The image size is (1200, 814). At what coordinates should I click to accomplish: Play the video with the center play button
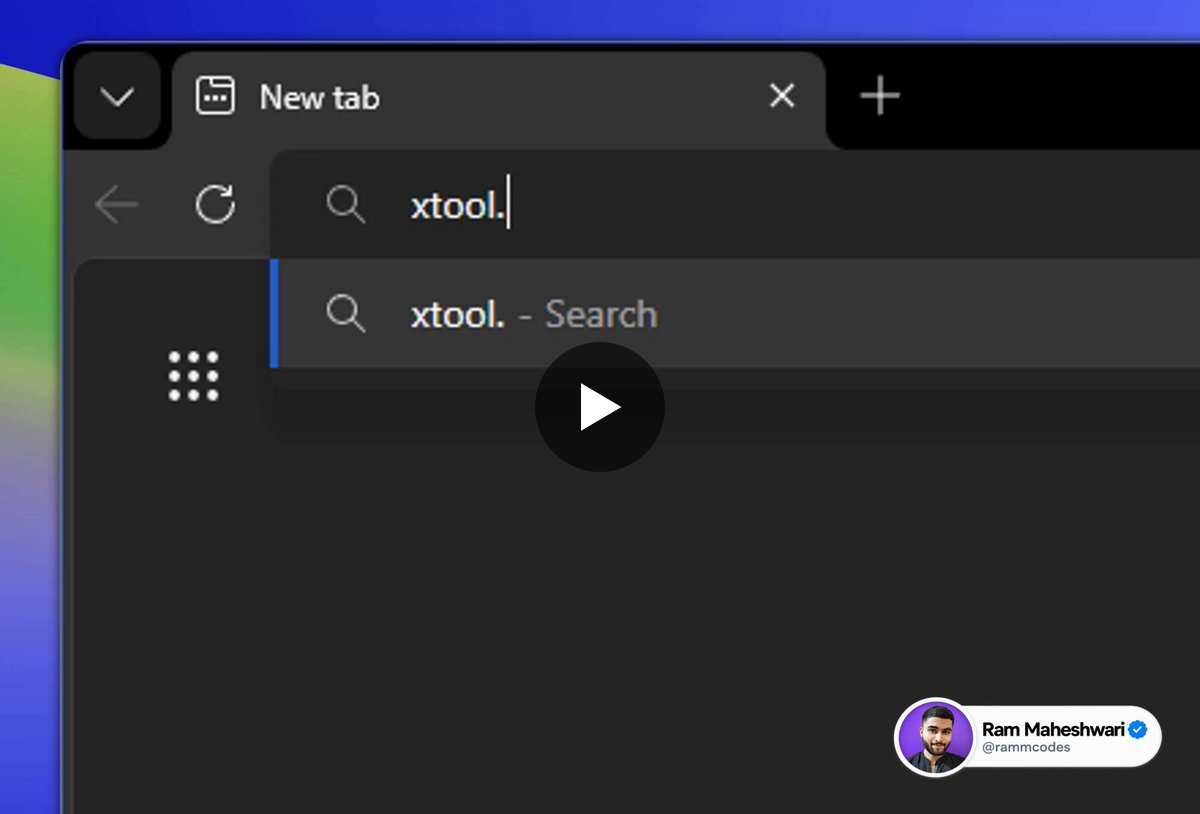pos(600,407)
